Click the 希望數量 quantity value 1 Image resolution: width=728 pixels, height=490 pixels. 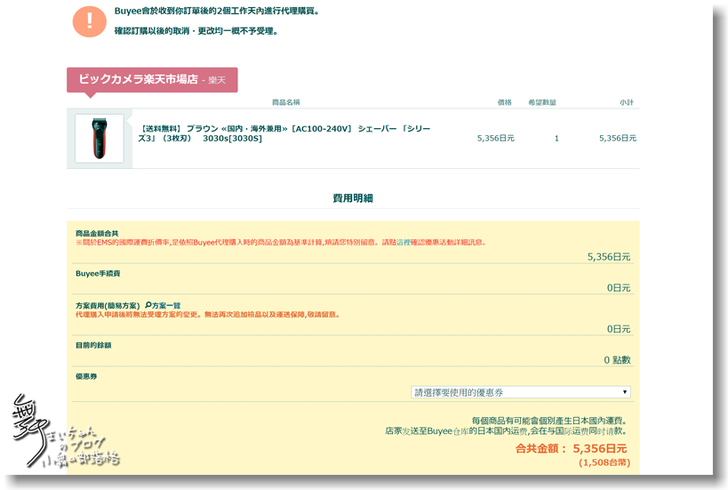tap(556, 138)
